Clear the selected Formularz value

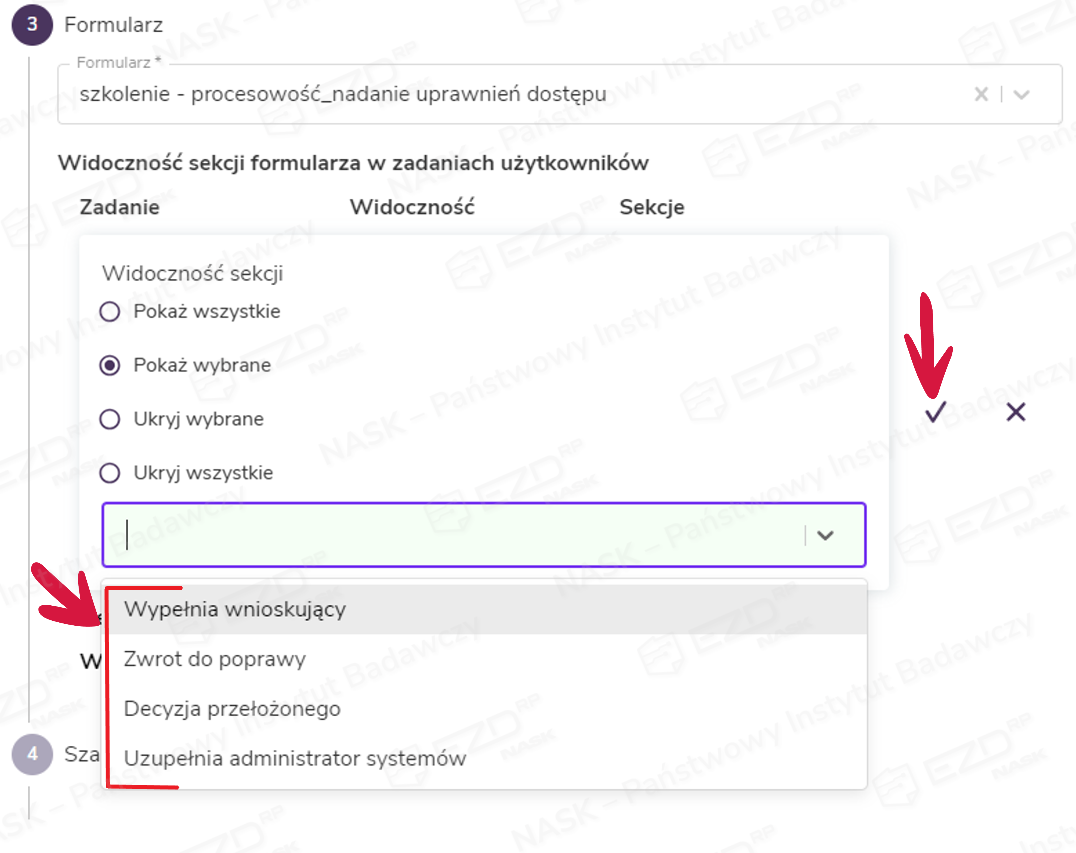[981, 94]
